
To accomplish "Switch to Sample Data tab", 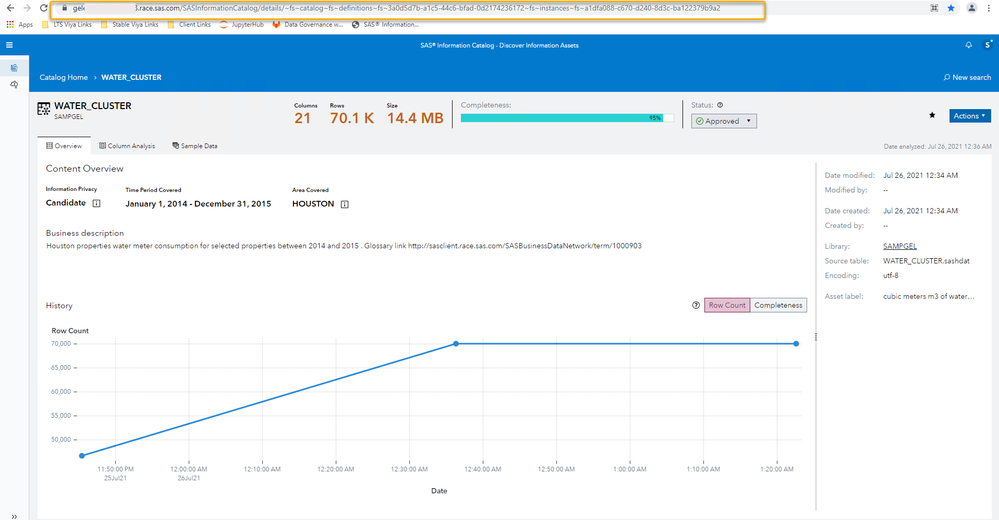I will pyautogui.click(x=195, y=146).
